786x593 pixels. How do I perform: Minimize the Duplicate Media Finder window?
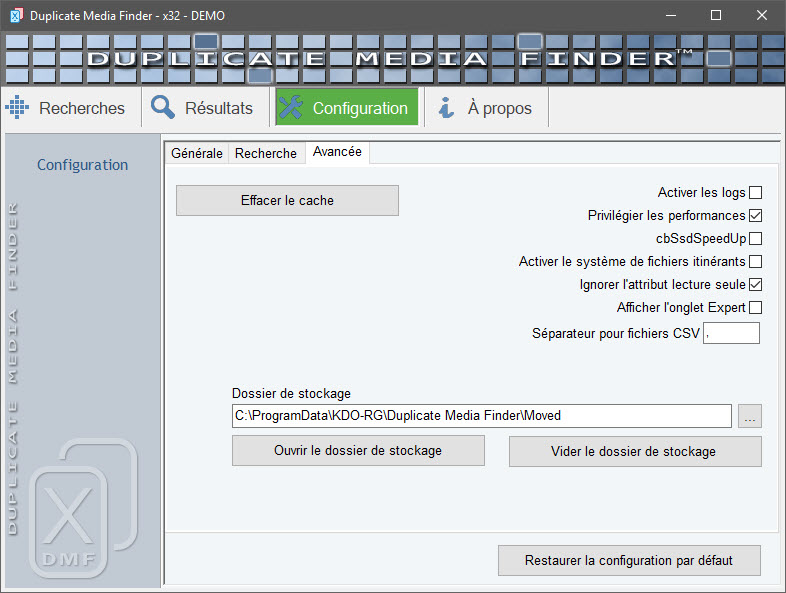[671, 16]
